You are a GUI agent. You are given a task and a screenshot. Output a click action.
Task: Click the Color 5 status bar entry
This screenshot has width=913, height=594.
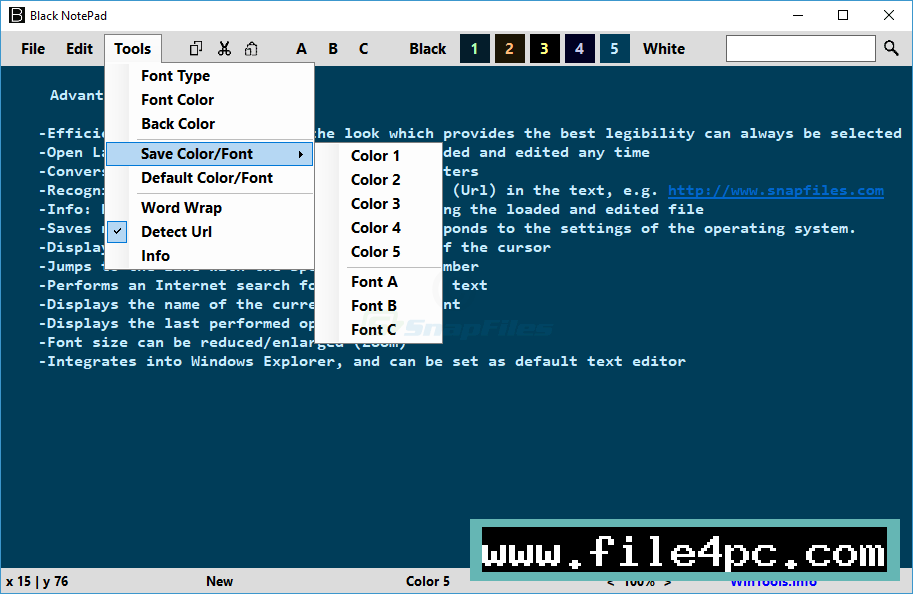click(428, 581)
